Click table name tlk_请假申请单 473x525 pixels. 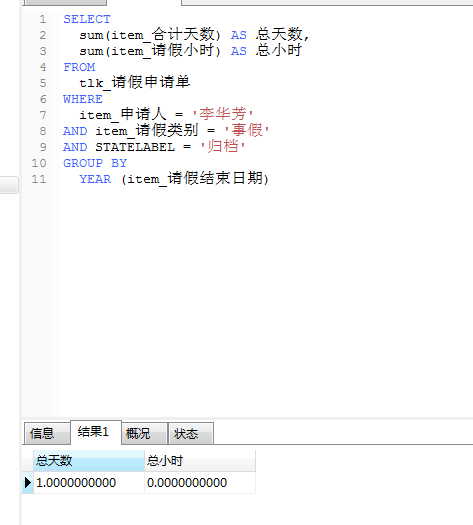135,82
